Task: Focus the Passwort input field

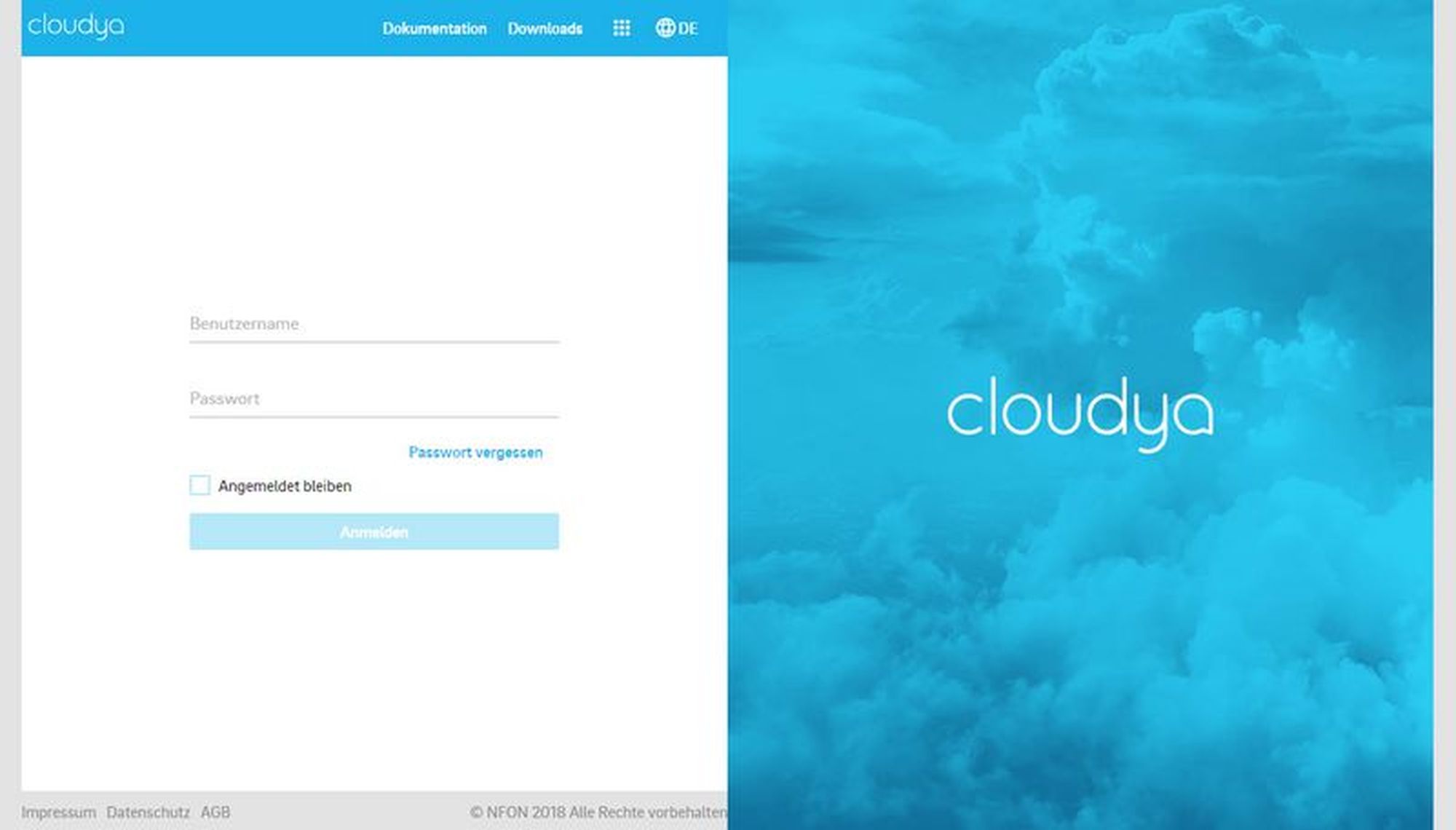Action: (x=373, y=399)
